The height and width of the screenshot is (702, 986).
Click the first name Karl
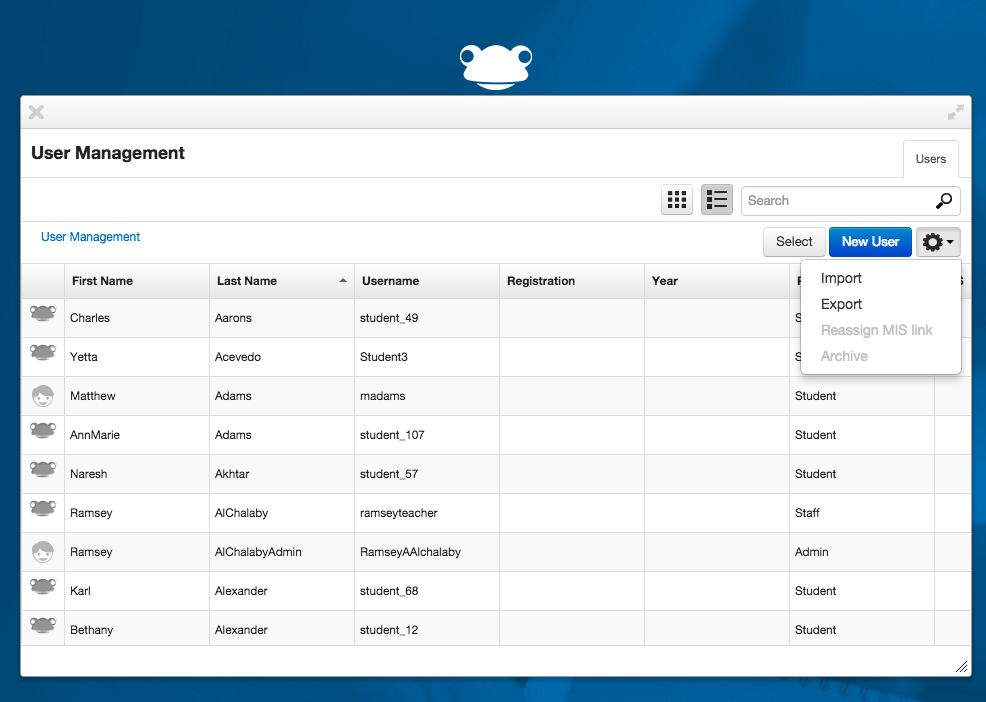point(80,591)
